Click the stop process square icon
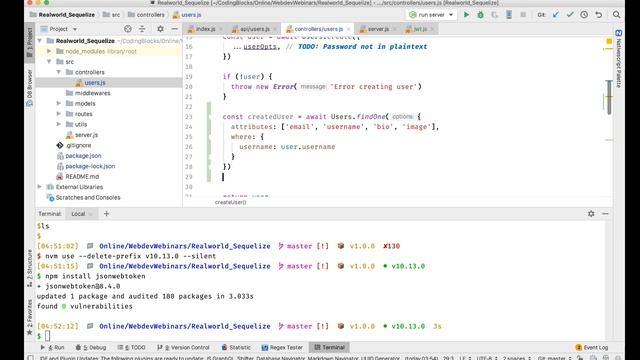Viewport: 640px width, 360px height. coord(523,15)
